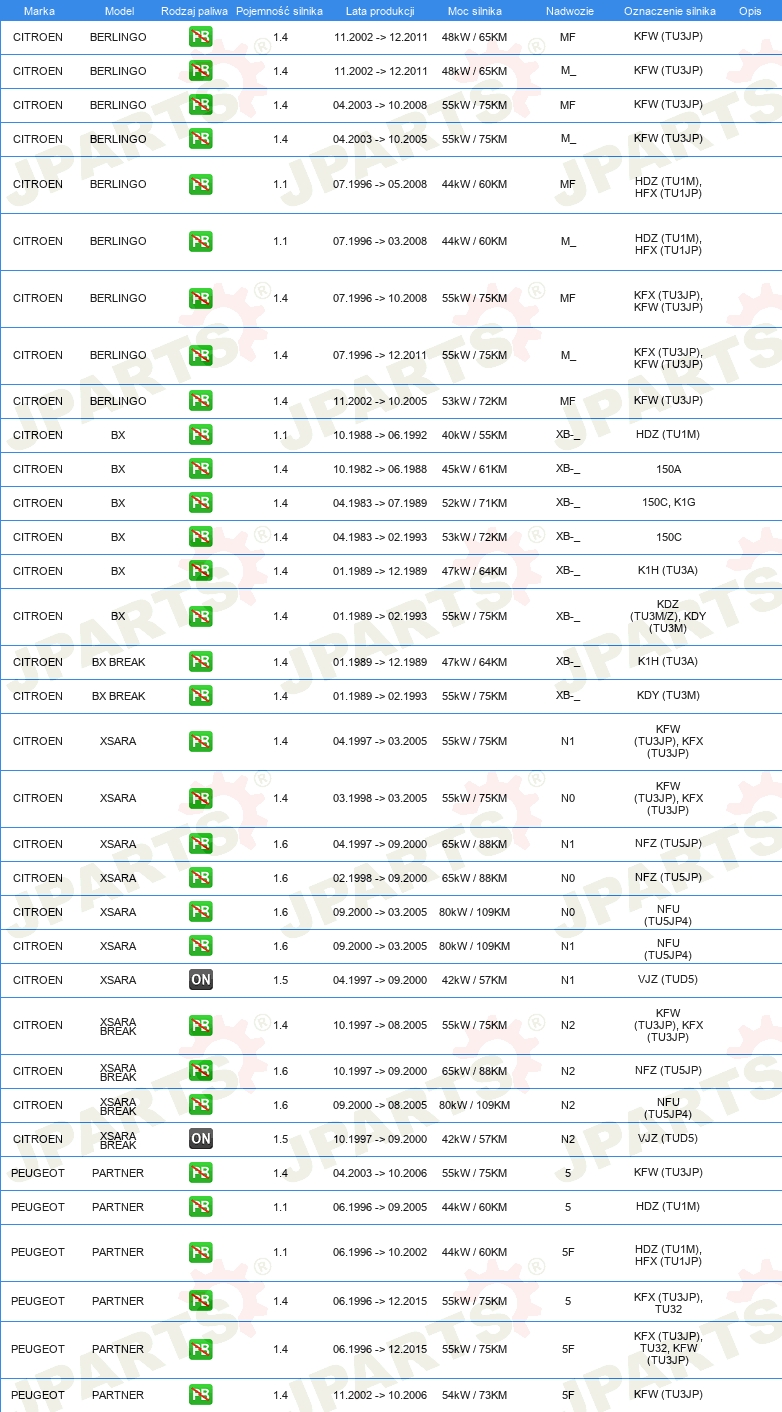Image resolution: width=782 pixels, height=1412 pixels.
Task: Select the 02.1998 -> 09.2000 production years cell
Action: tap(380, 878)
